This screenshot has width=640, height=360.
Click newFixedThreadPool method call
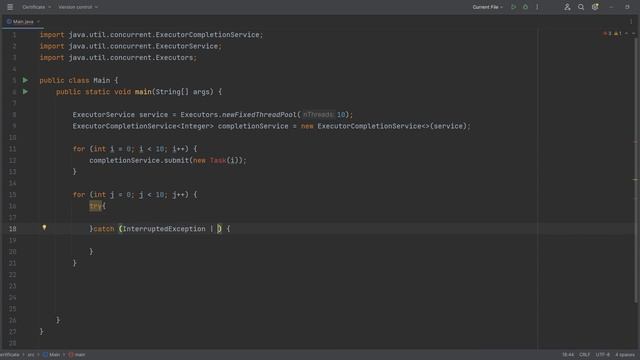pyautogui.click(x=259, y=115)
